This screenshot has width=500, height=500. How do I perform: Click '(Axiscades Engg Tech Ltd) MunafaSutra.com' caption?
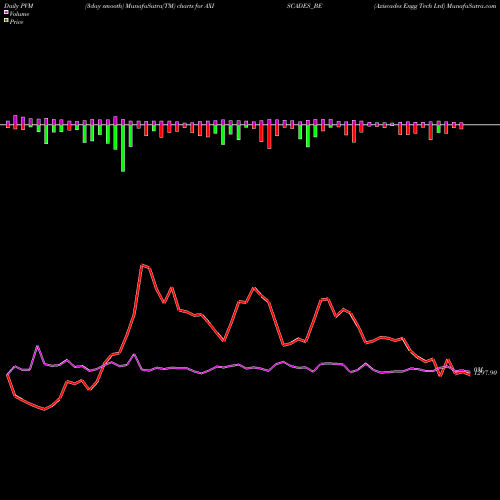(x=435, y=6)
